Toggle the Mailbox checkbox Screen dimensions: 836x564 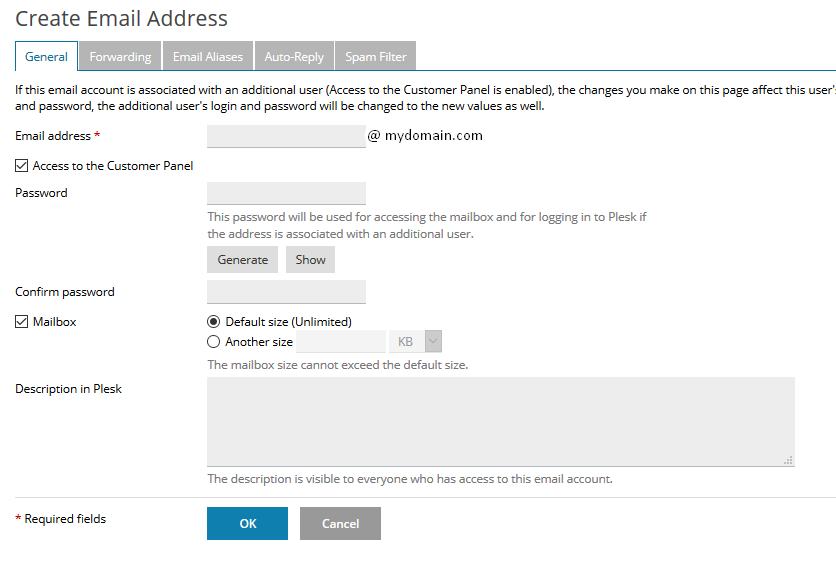[x=21, y=321]
